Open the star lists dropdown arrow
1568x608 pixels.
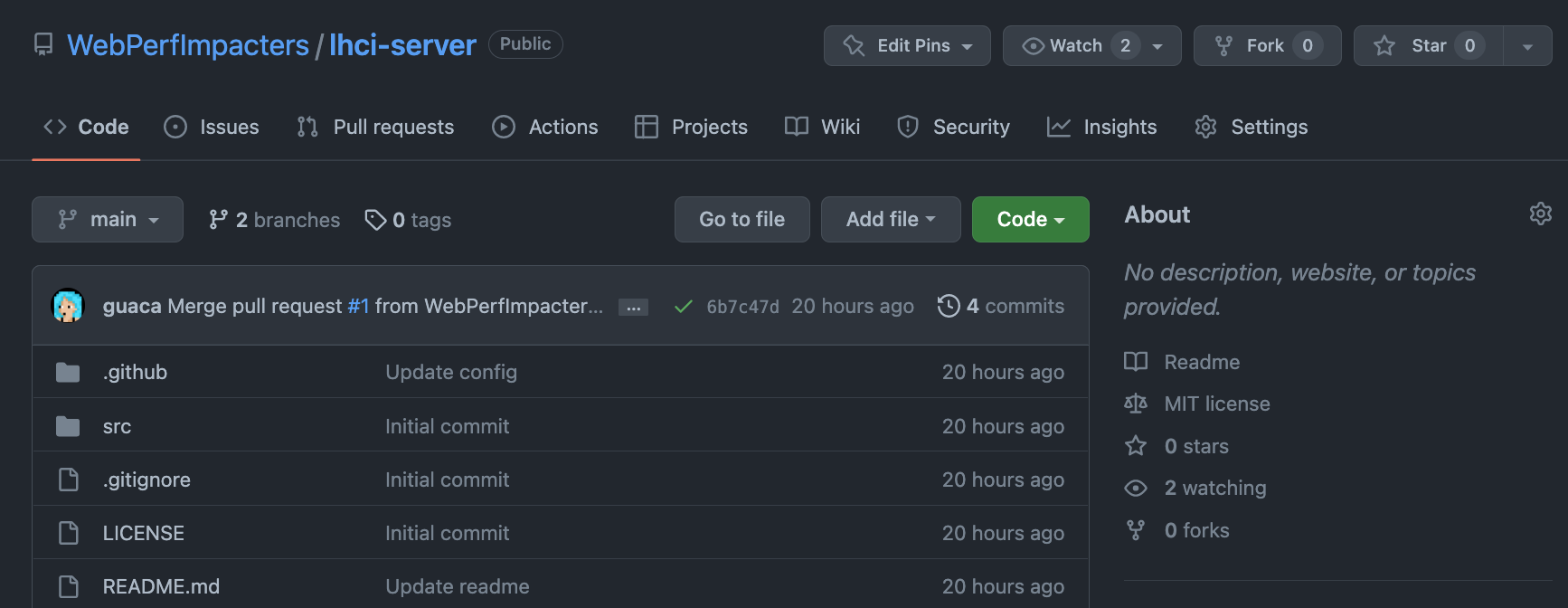[x=1527, y=46]
